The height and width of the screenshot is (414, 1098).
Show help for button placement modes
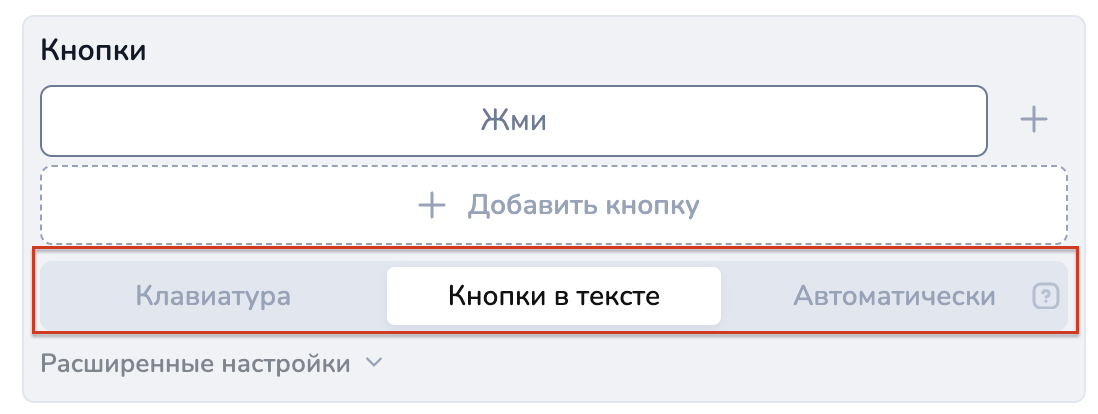coord(1046,296)
